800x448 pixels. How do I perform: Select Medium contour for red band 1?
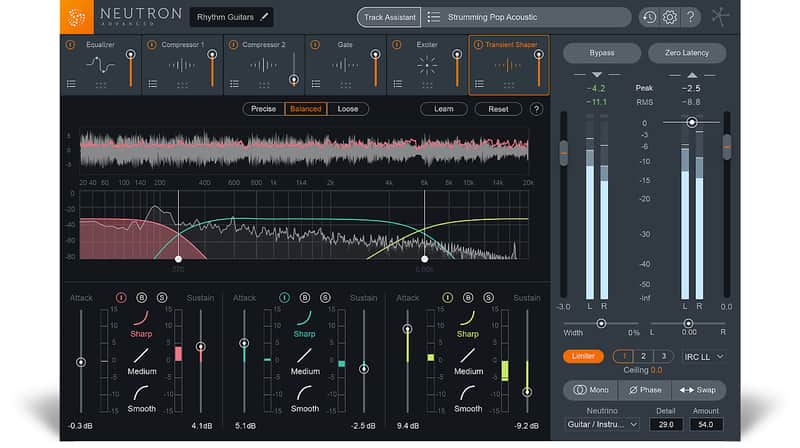[x=141, y=362]
